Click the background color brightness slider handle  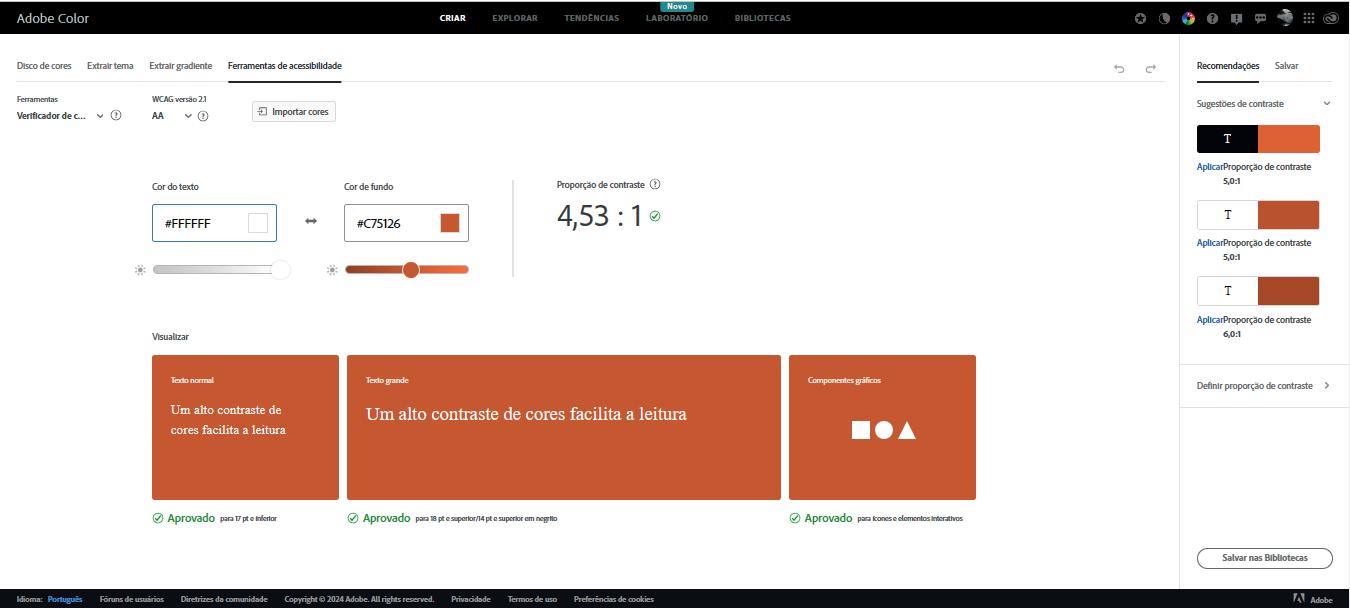point(410,270)
